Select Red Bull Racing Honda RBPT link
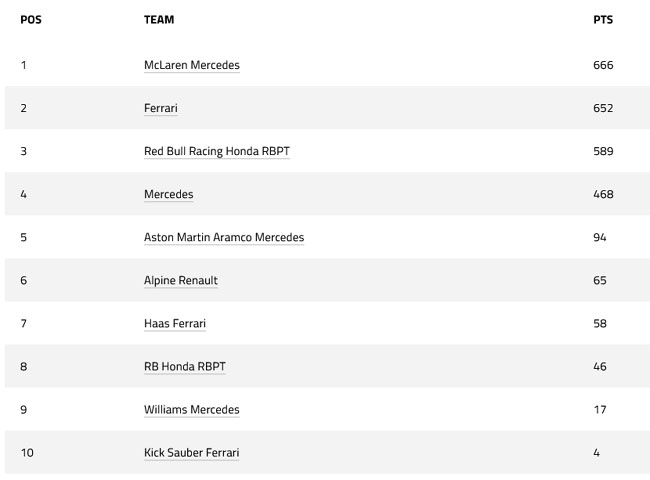Viewport: 650px width, 480px height. point(217,151)
